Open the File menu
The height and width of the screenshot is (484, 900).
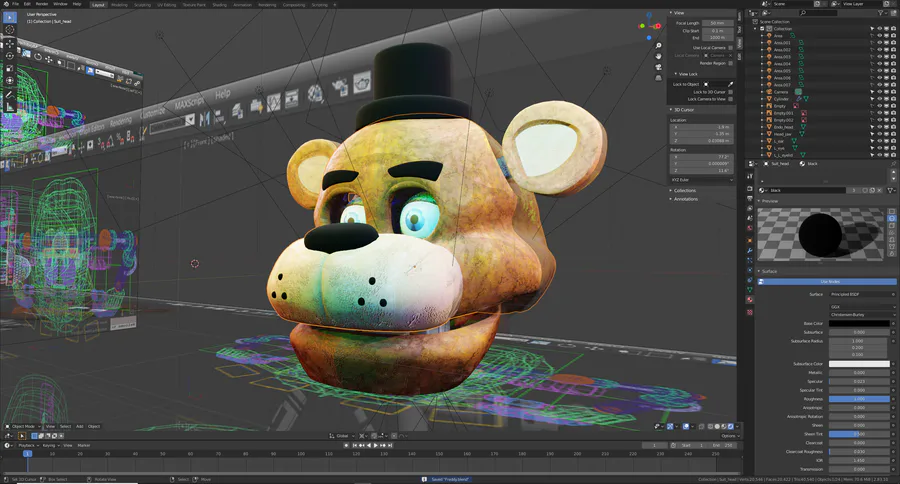[15, 4]
